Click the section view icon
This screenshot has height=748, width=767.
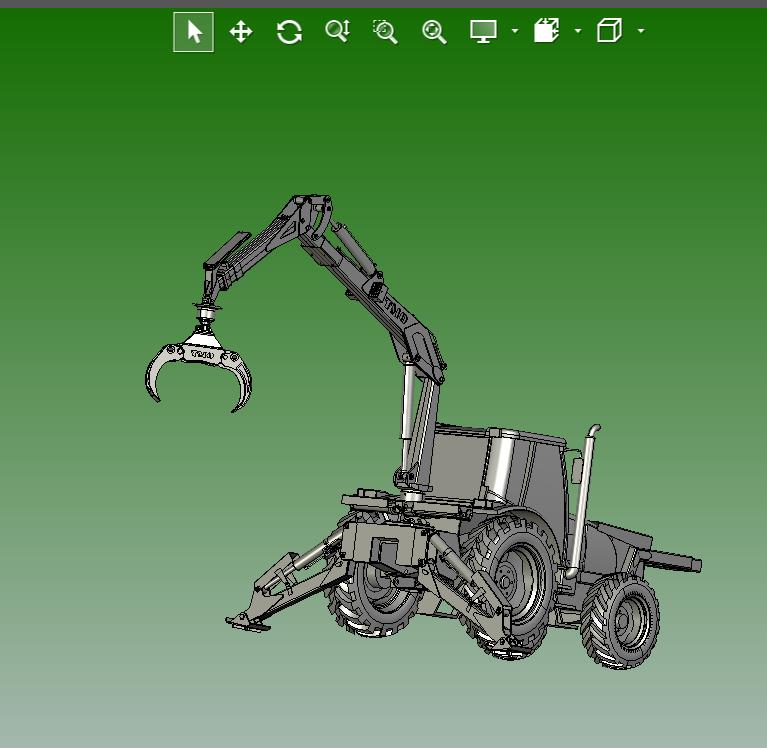coord(546,30)
